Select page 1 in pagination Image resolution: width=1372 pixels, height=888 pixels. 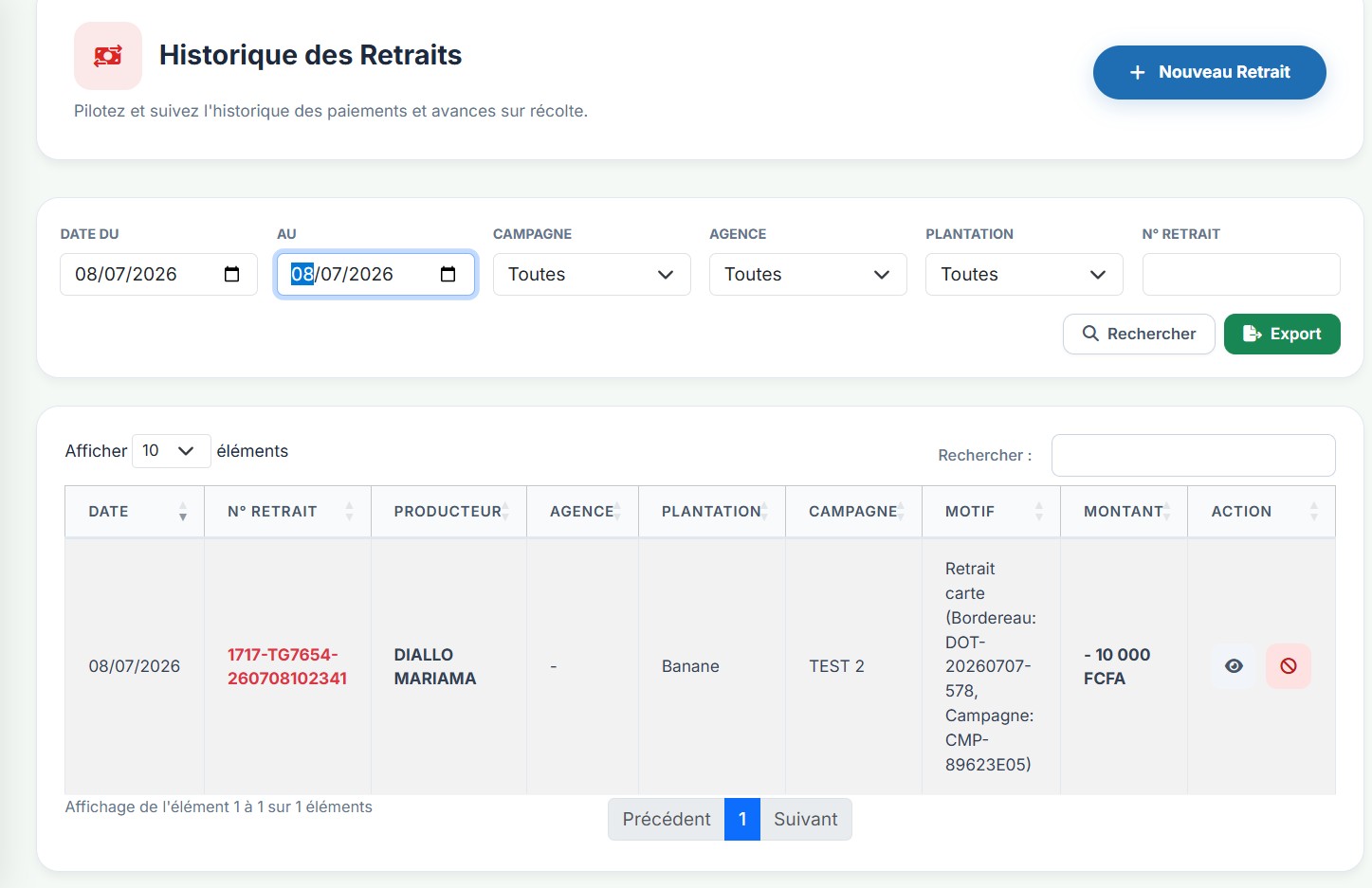click(742, 820)
